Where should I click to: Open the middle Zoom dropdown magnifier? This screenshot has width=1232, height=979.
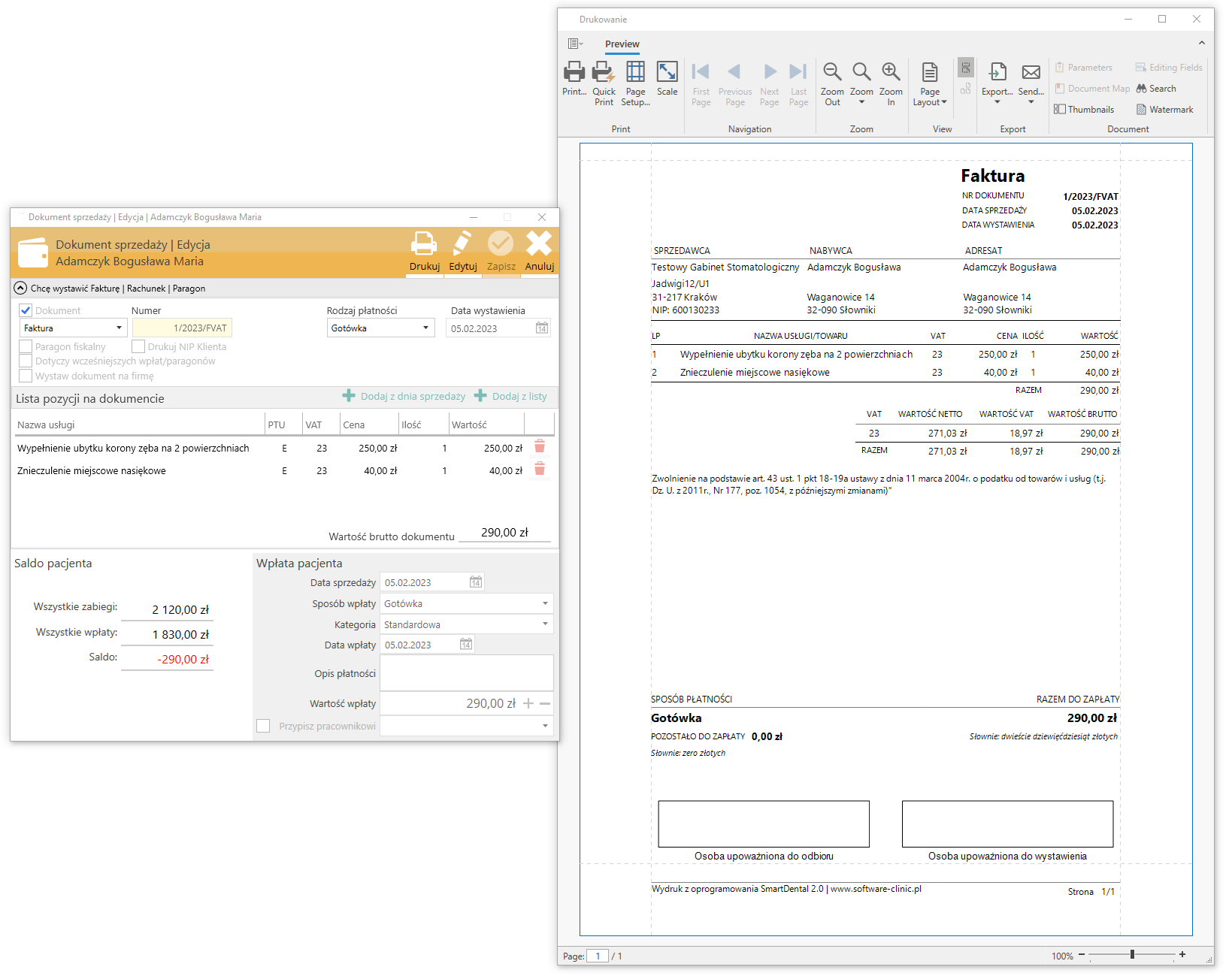tap(861, 83)
